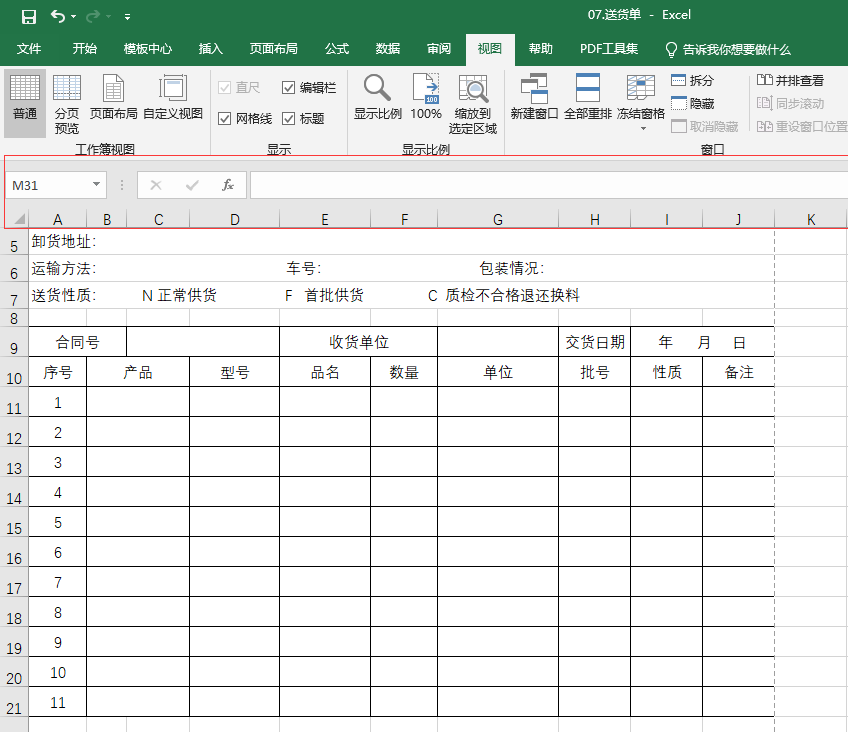
Task: Select 页面布局 view mode
Action: point(113,98)
